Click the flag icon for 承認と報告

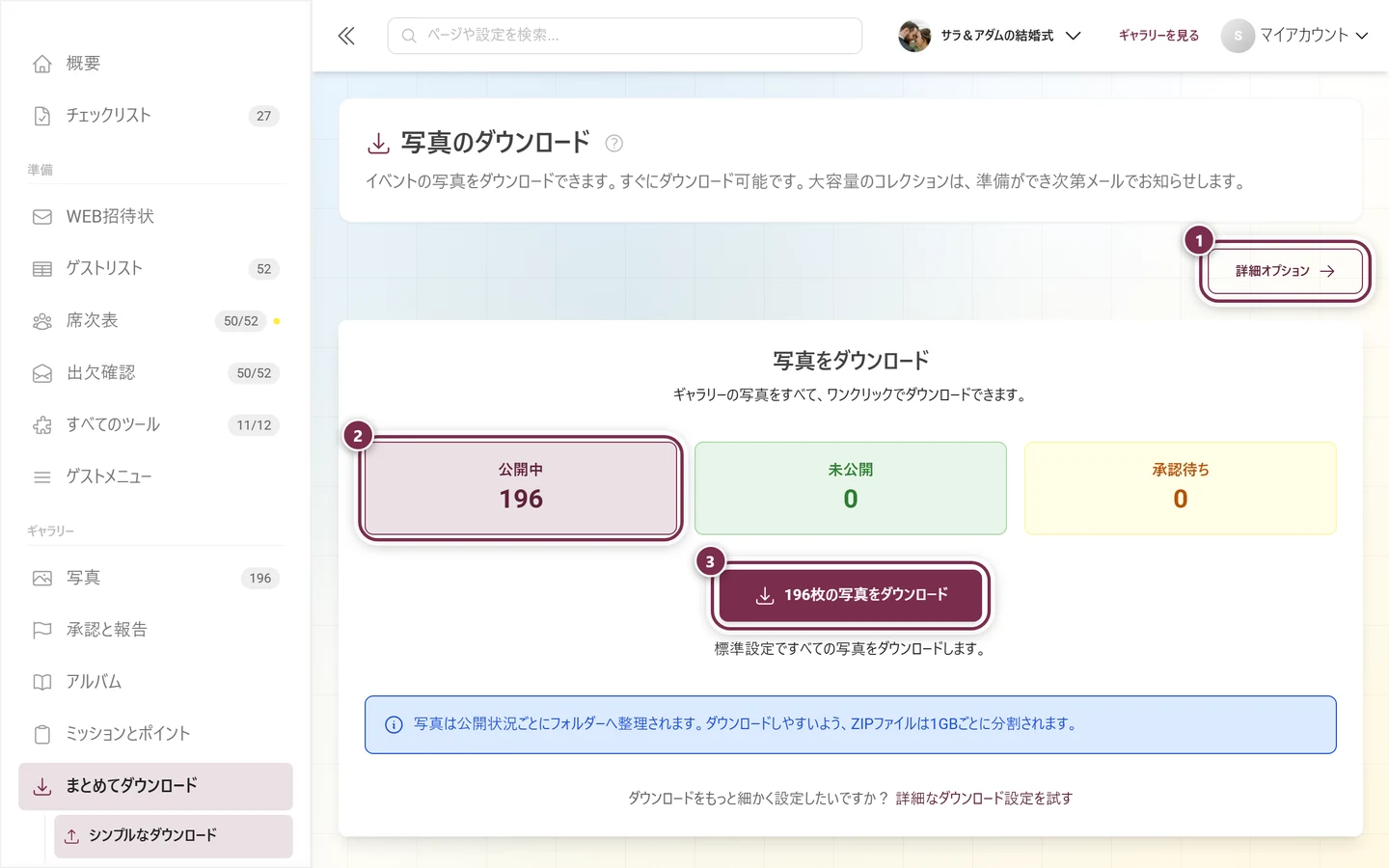42,631
